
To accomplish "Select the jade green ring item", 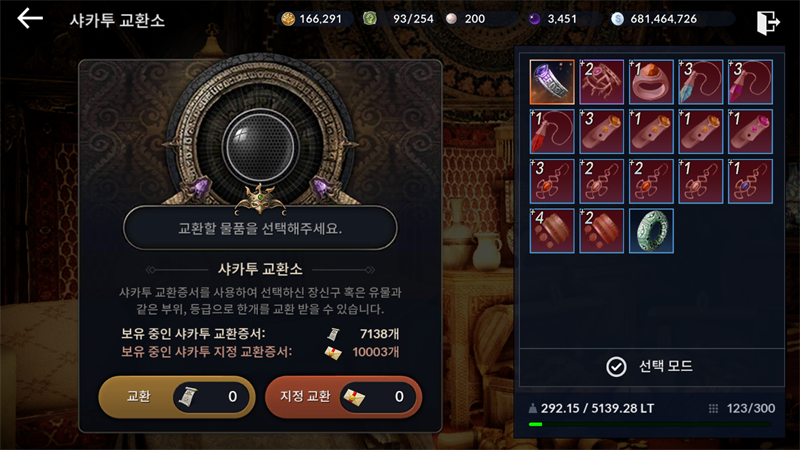I will click(651, 231).
